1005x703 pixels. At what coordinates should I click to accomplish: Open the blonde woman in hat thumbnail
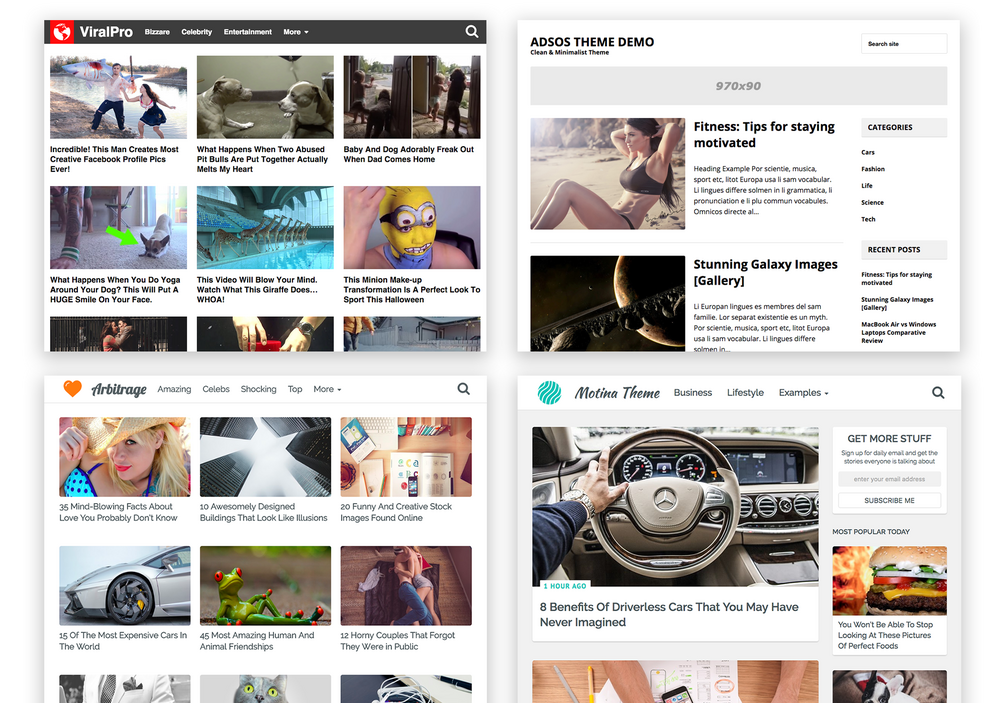[x=125, y=457]
